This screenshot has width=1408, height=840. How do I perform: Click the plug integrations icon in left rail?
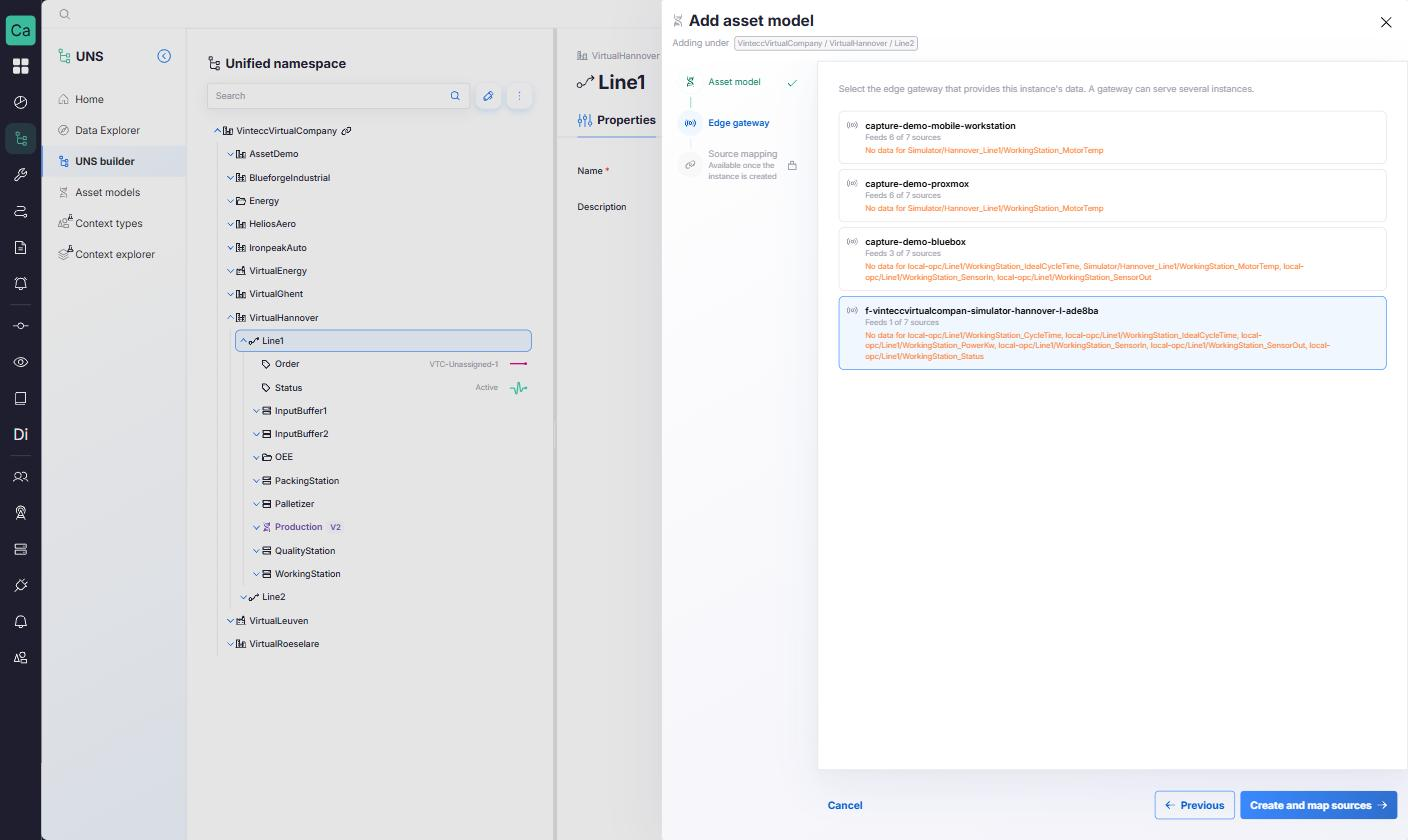point(20,585)
